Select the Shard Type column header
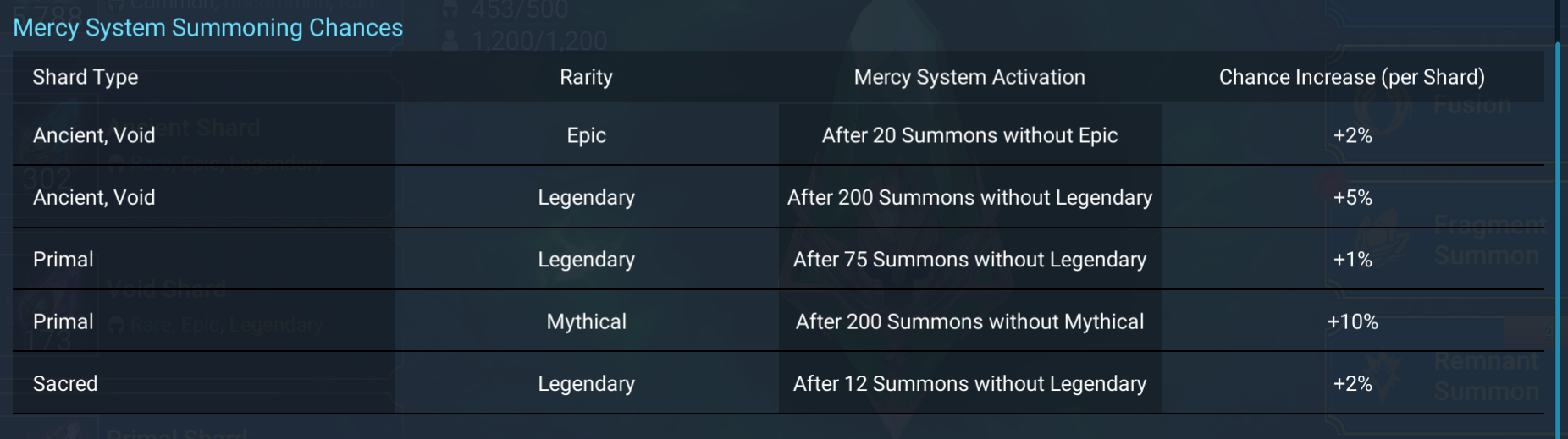Image resolution: width=1568 pixels, height=439 pixels. (86, 77)
